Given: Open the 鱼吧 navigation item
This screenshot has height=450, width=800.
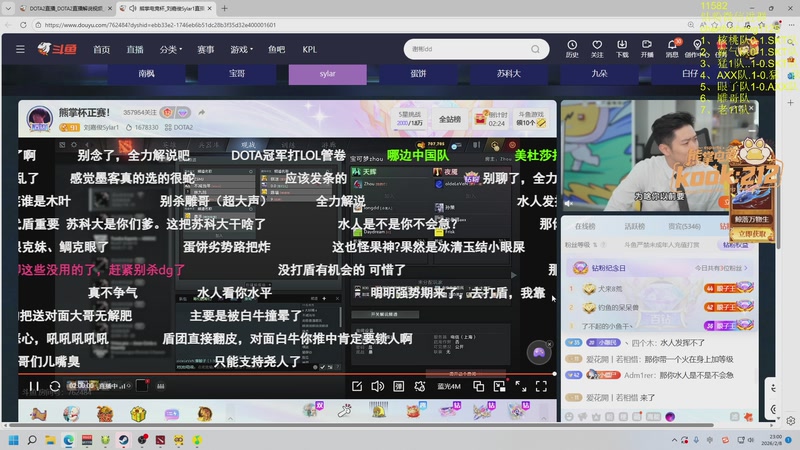Looking at the screenshot, I should 277,49.
